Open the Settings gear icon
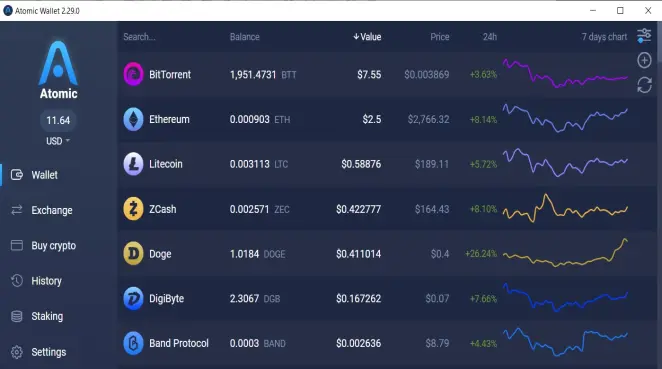The image size is (662, 369). [17, 352]
